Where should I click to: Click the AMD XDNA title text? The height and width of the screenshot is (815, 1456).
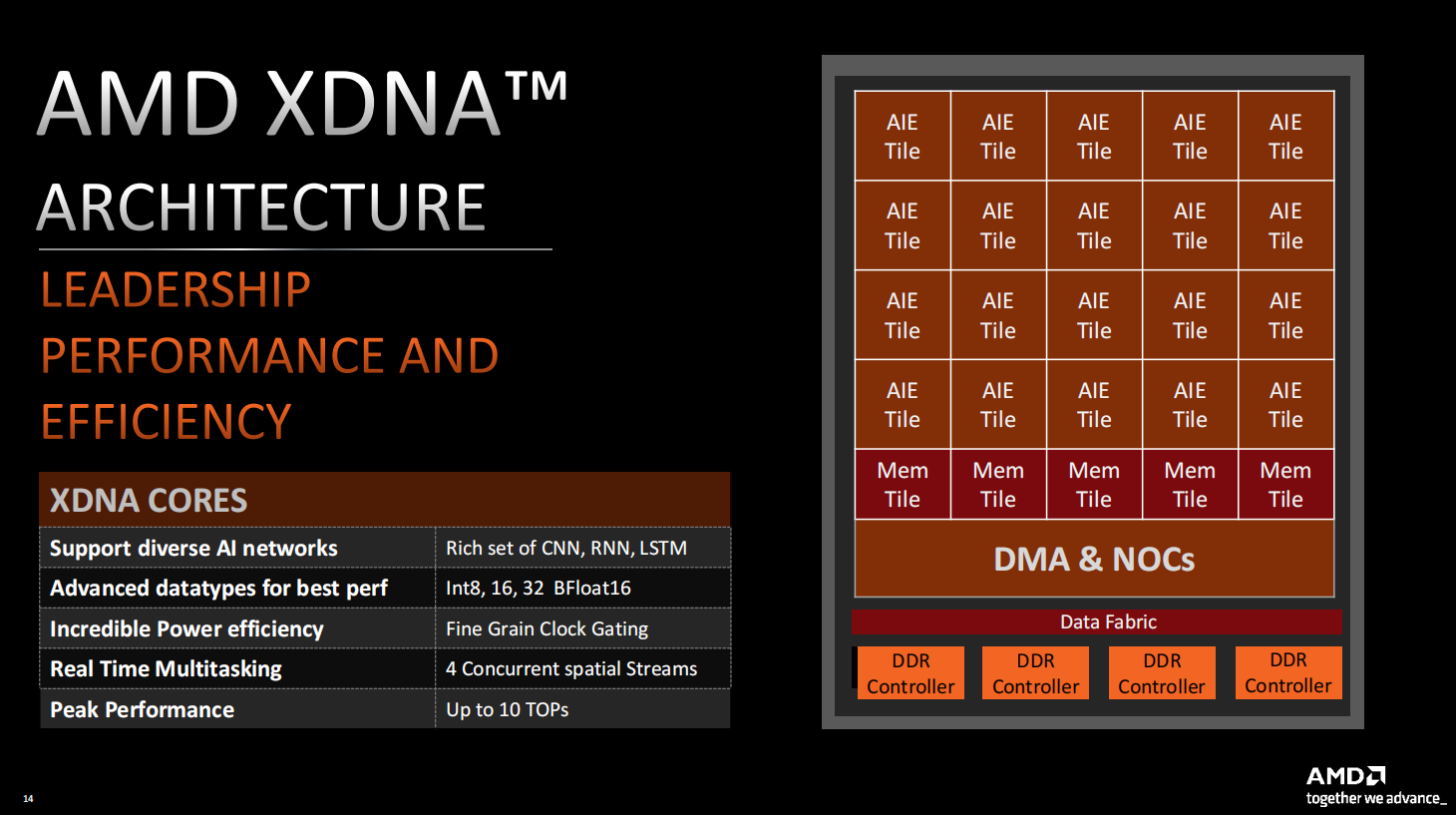point(302,103)
